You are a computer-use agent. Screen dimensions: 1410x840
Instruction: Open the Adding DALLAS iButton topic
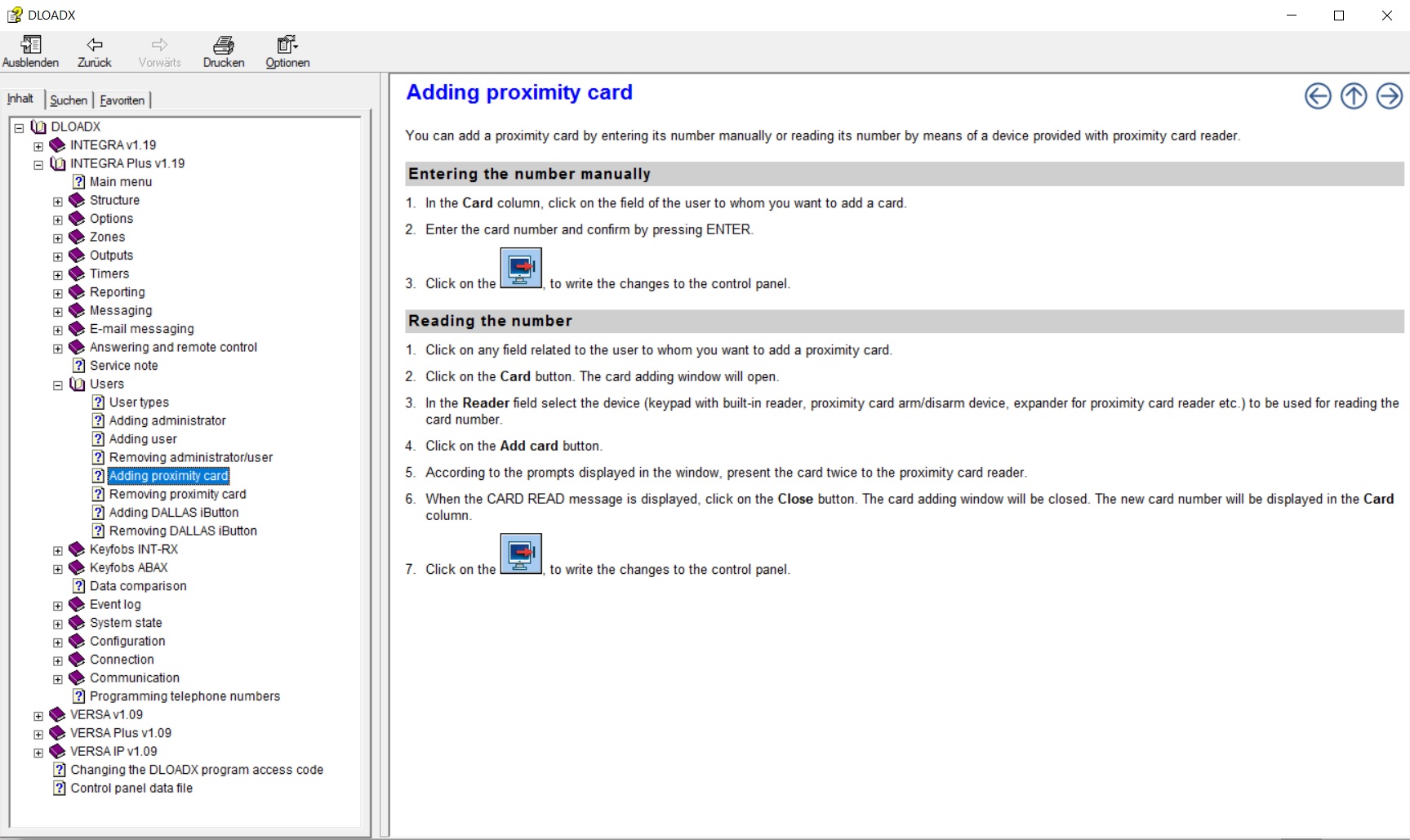174,513
